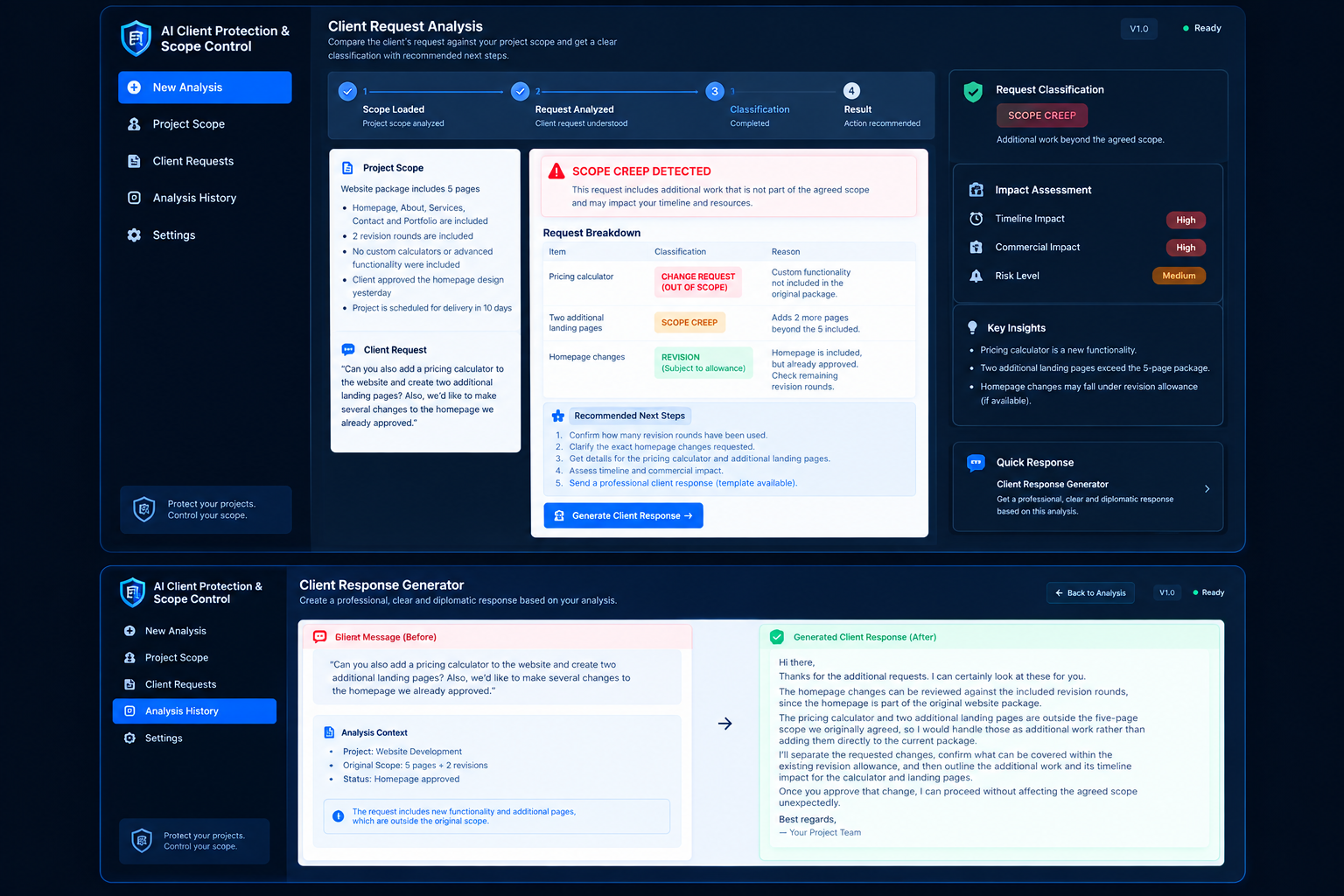Select Analysis History in the bottom sidebar

tap(194, 711)
